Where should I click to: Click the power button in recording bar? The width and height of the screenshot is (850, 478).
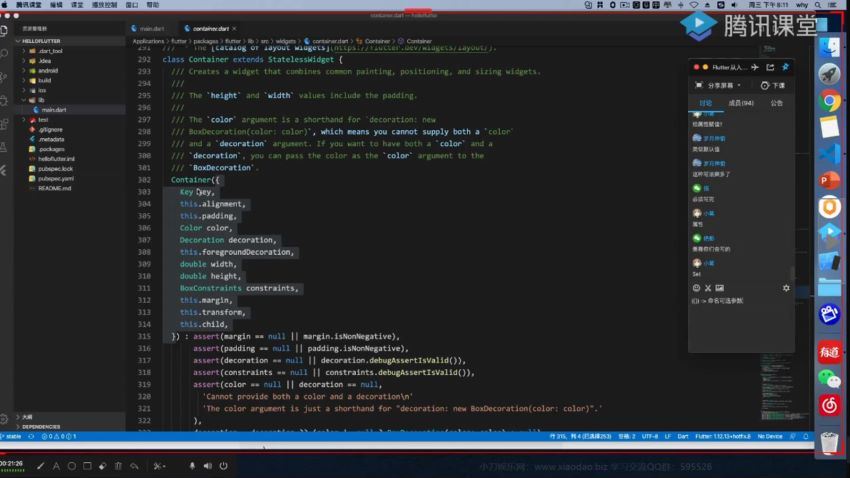[x=223, y=466]
